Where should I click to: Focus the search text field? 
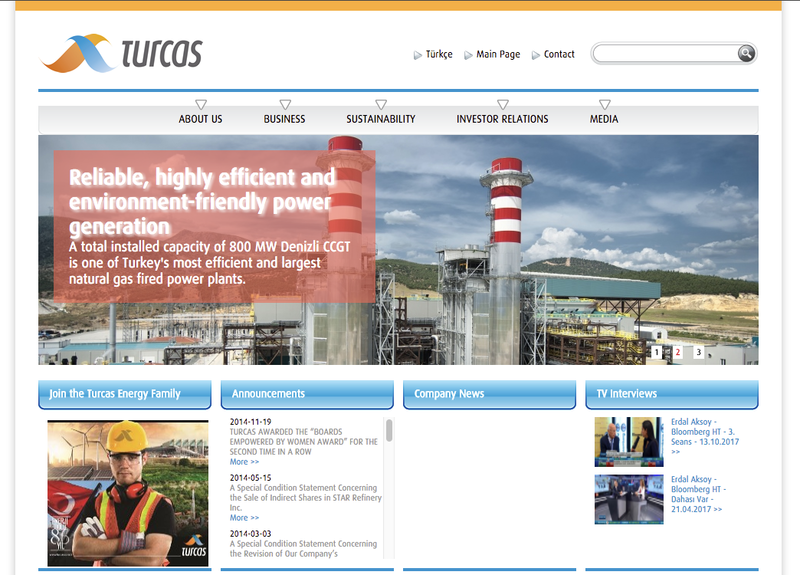(x=664, y=54)
